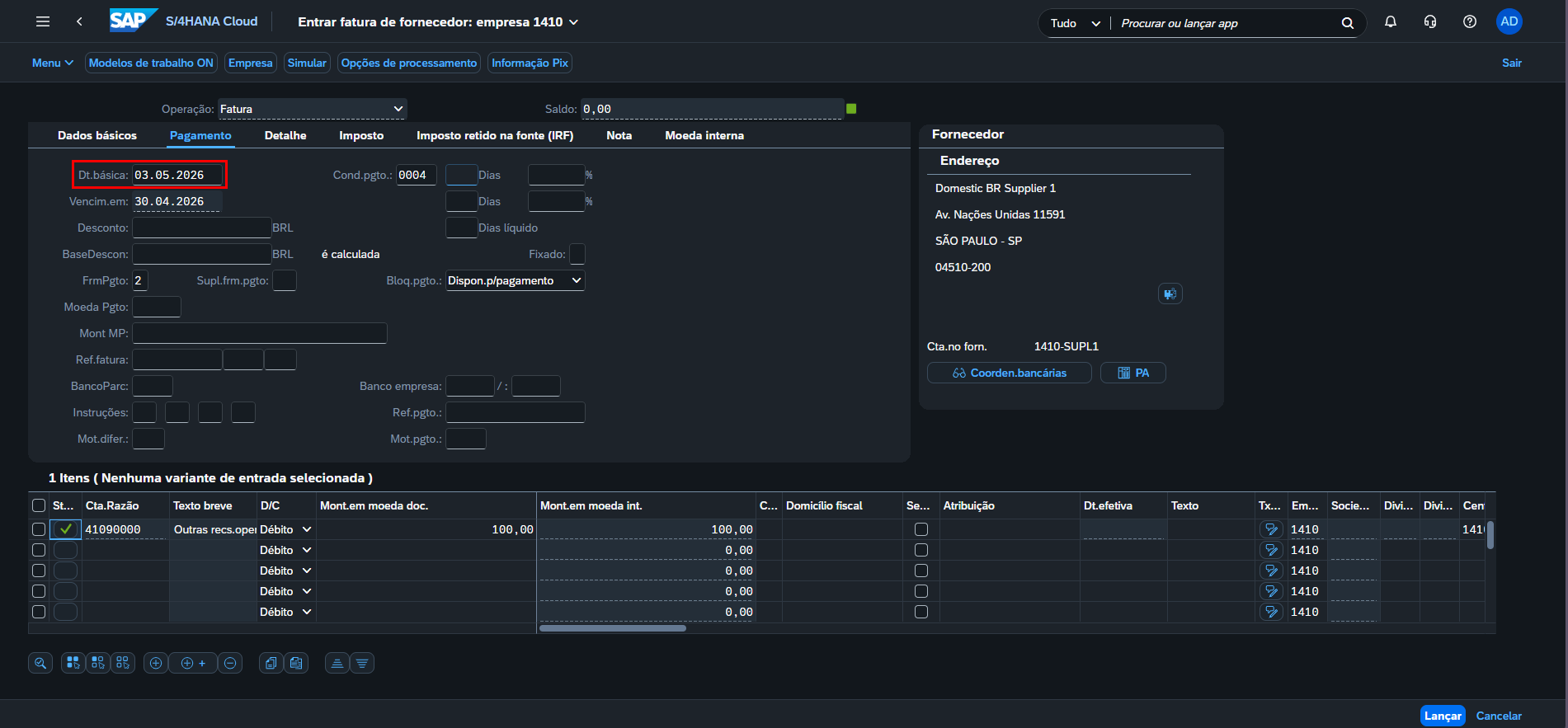Switch to the Dados básicos tab
The width and height of the screenshot is (1568, 728).
(x=97, y=135)
